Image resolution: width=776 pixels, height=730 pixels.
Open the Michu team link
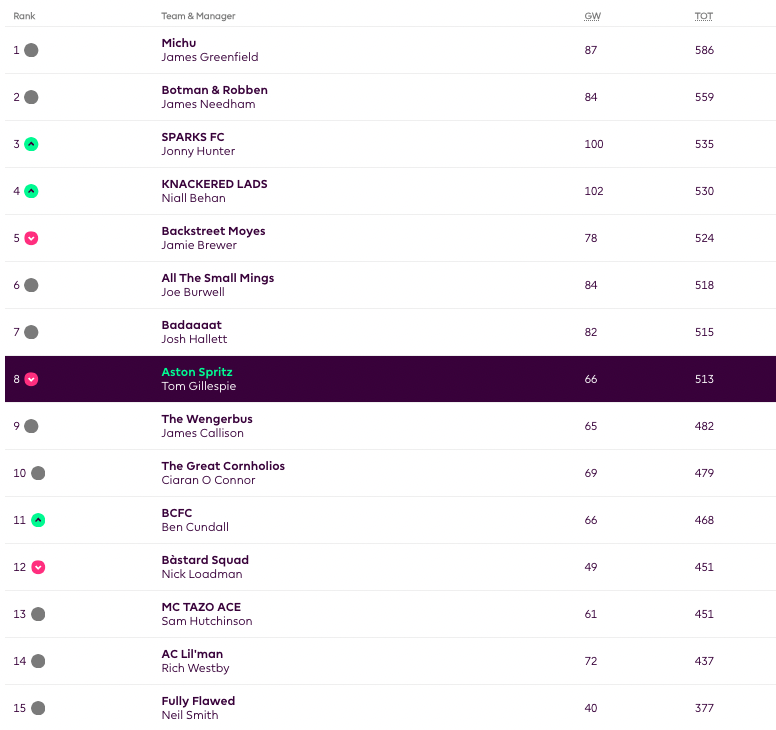click(x=179, y=43)
